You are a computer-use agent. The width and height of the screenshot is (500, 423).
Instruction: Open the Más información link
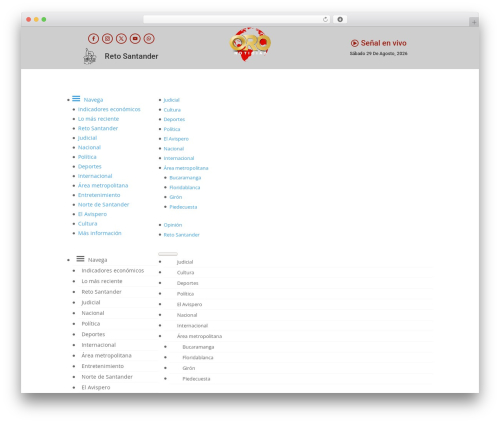pyautogui.click(x=100, y=233)
